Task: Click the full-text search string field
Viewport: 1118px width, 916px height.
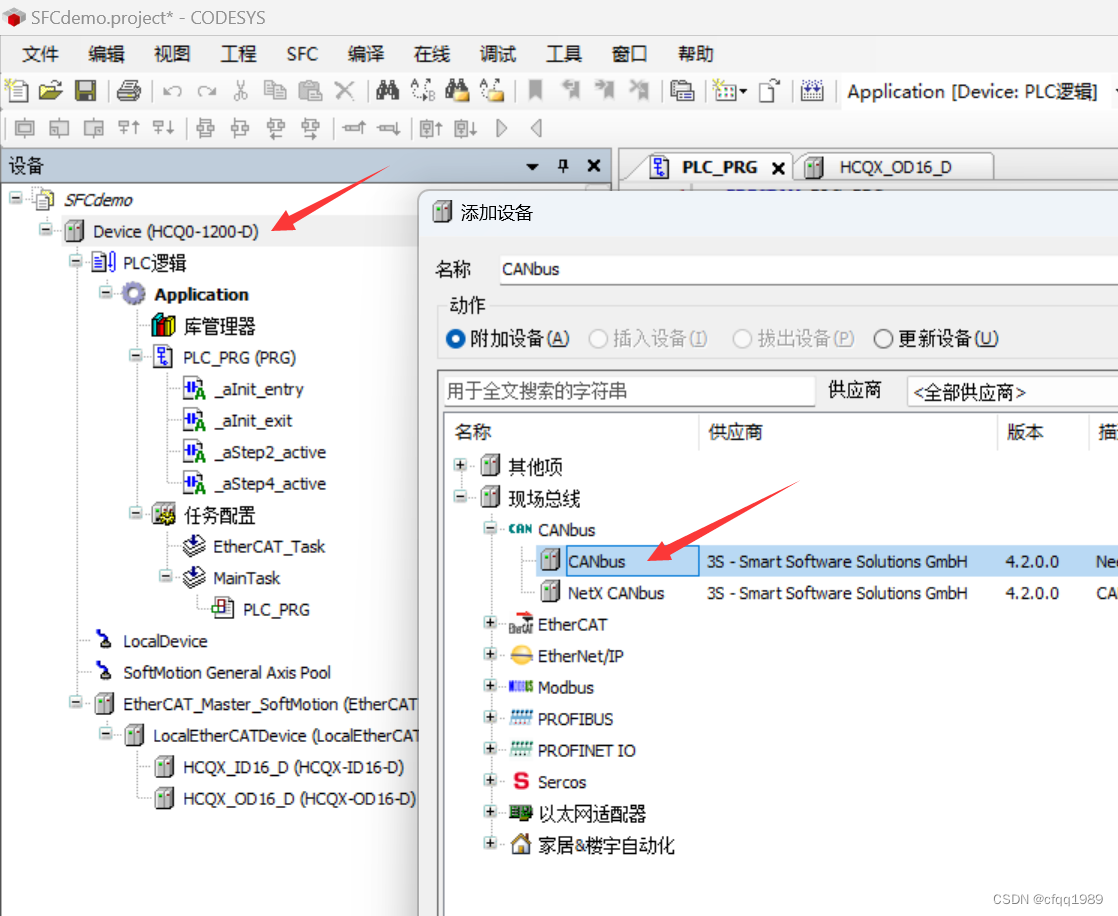Action: click(629, 391)
